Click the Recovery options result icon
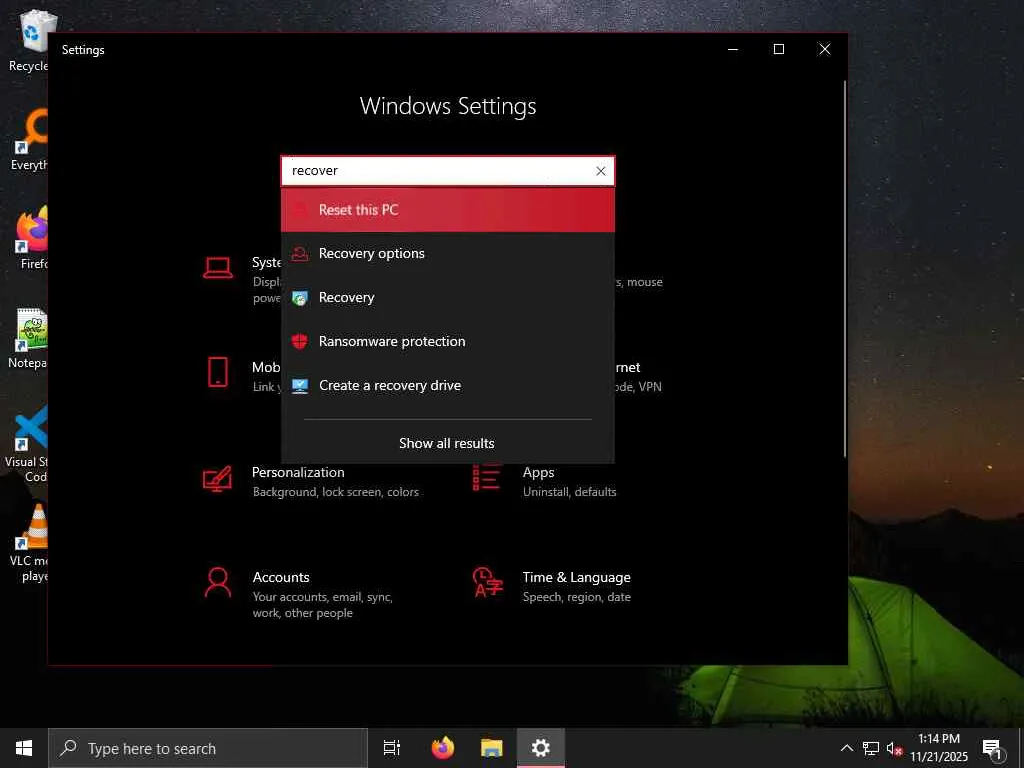The width and height of the screenshot is (1024, 768). [300, 253]
